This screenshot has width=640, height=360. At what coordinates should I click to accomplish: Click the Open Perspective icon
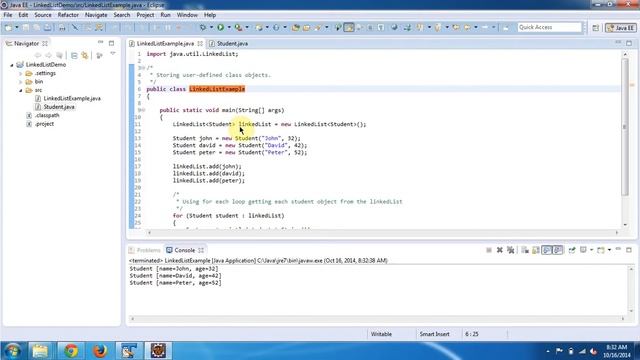tap(596, 28)
